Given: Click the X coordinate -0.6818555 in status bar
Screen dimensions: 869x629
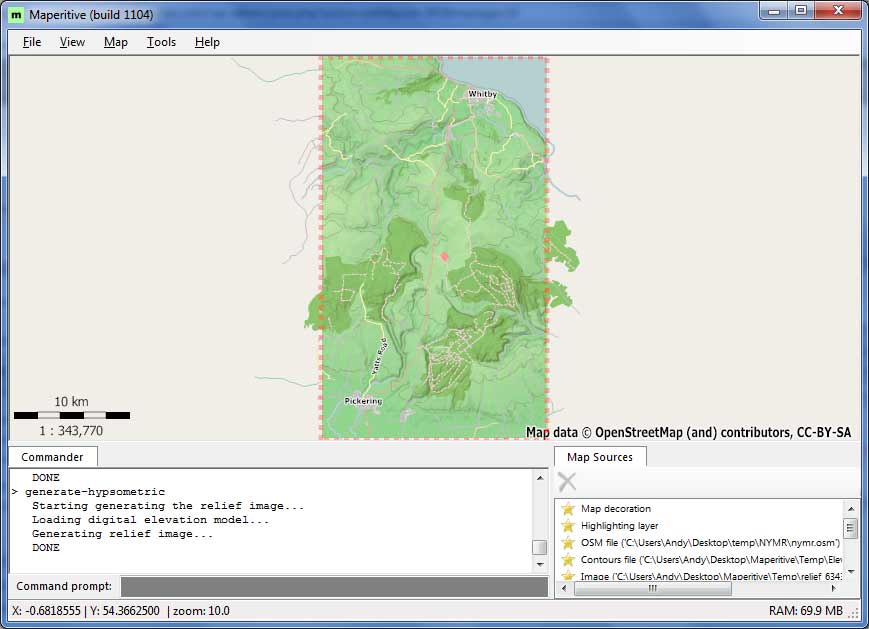Looking at the screenshot, I should 47,611.
